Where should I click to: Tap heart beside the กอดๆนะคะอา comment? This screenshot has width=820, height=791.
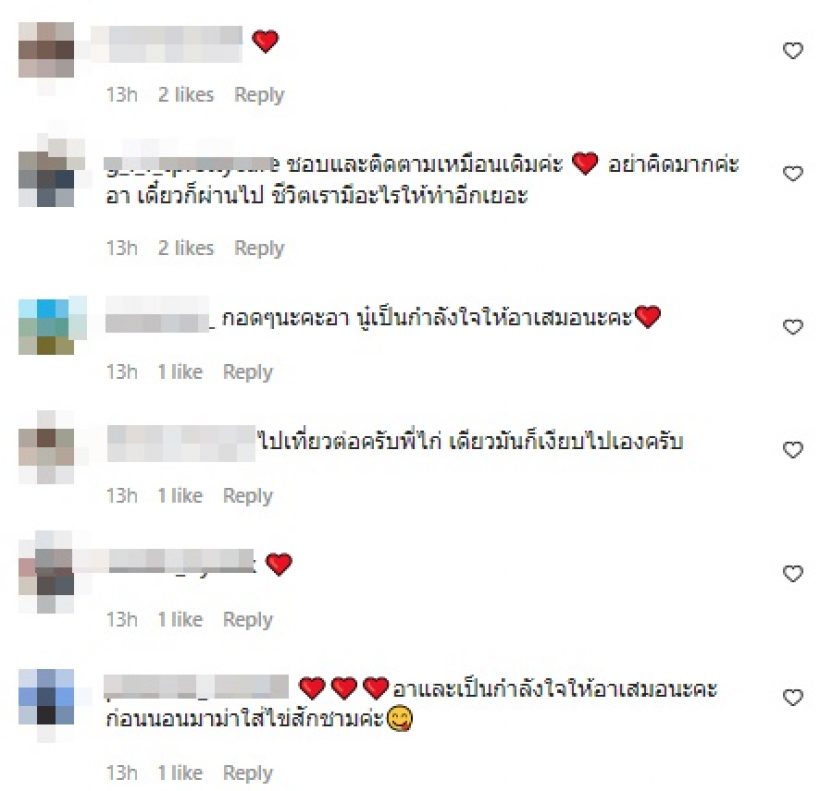point(793,327)
